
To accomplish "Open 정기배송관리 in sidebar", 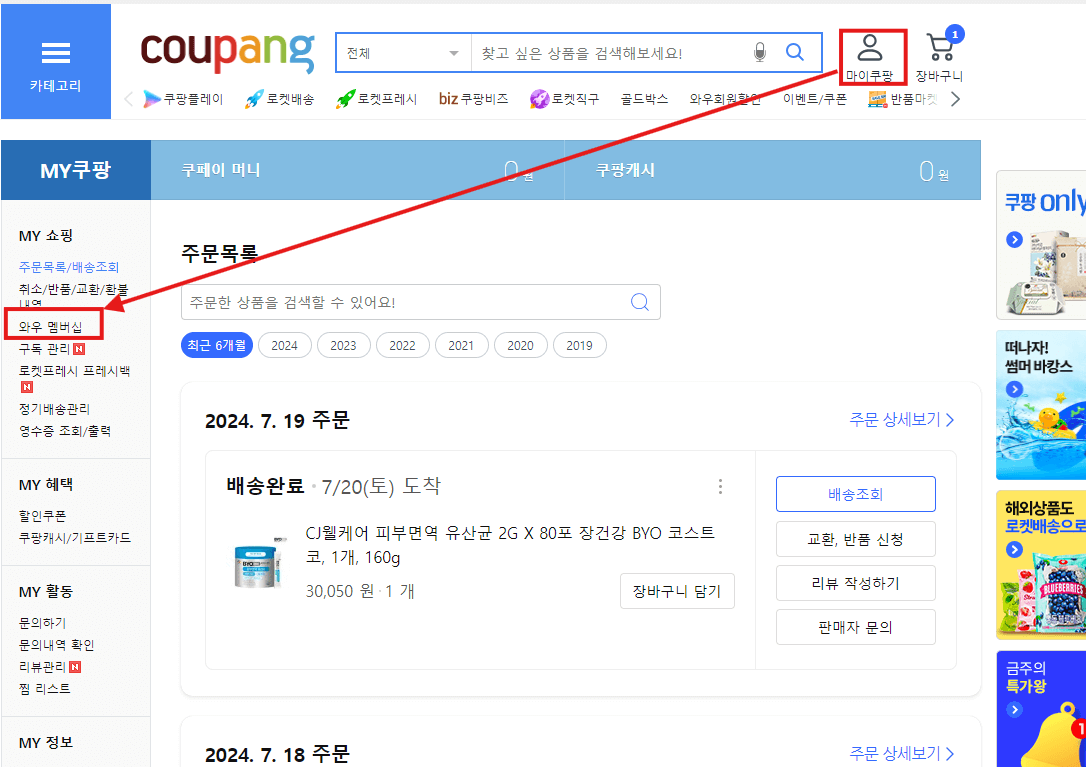I will pos(54,409).
